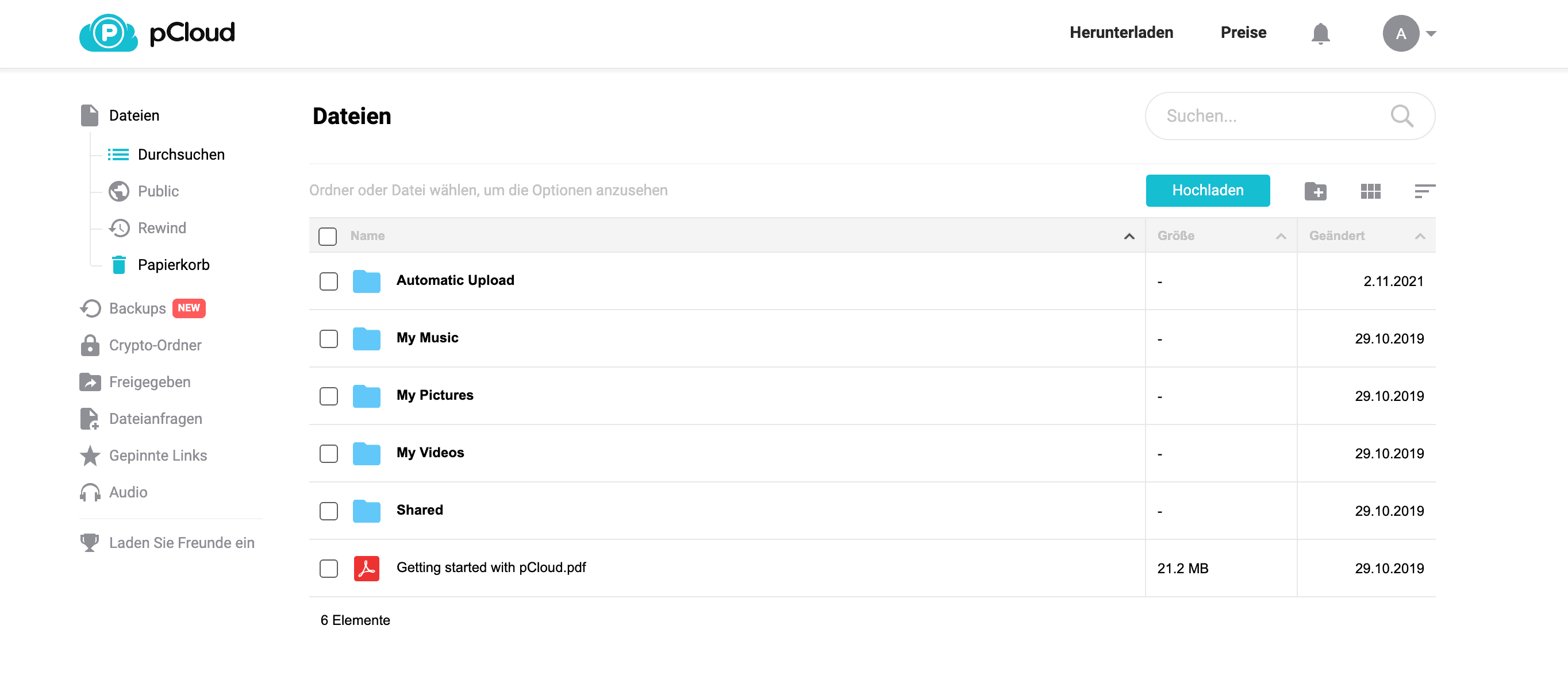Toggle the select-all checkbox in the header

point(328,236)
